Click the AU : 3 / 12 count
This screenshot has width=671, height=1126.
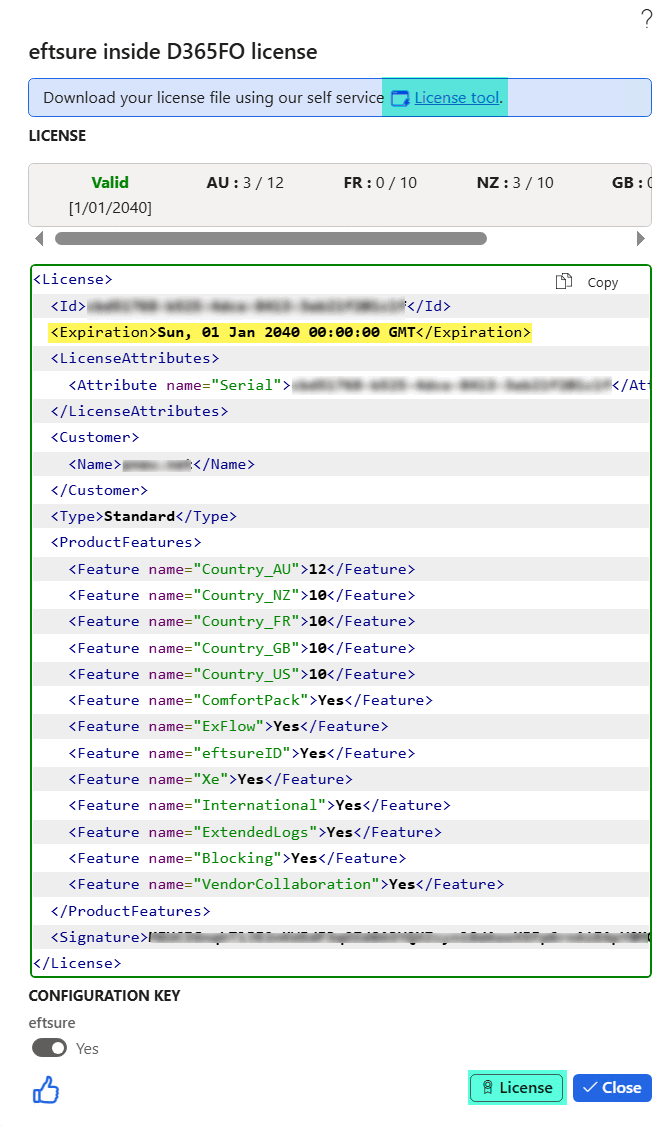point(245,182)
